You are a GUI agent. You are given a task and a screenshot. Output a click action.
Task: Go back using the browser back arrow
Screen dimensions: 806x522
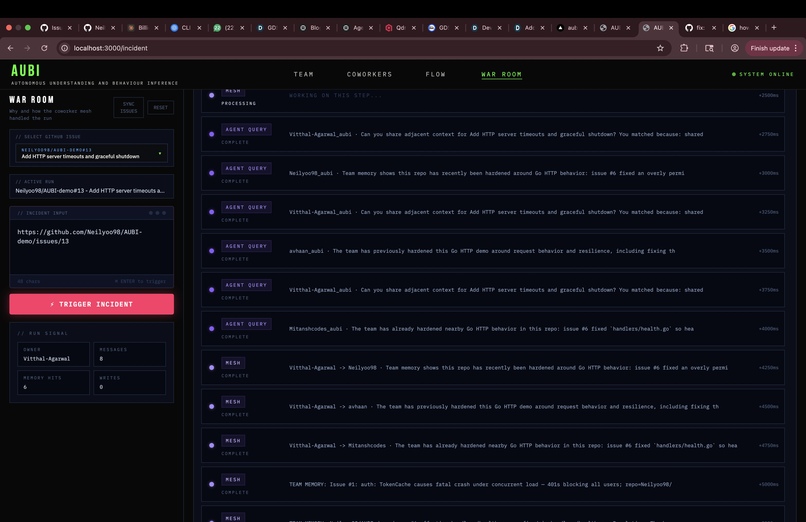pos(10,48)
